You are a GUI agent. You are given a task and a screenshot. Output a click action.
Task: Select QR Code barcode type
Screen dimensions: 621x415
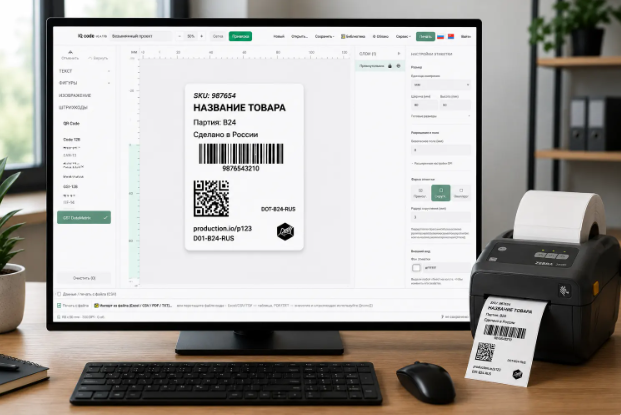[71, 124]
